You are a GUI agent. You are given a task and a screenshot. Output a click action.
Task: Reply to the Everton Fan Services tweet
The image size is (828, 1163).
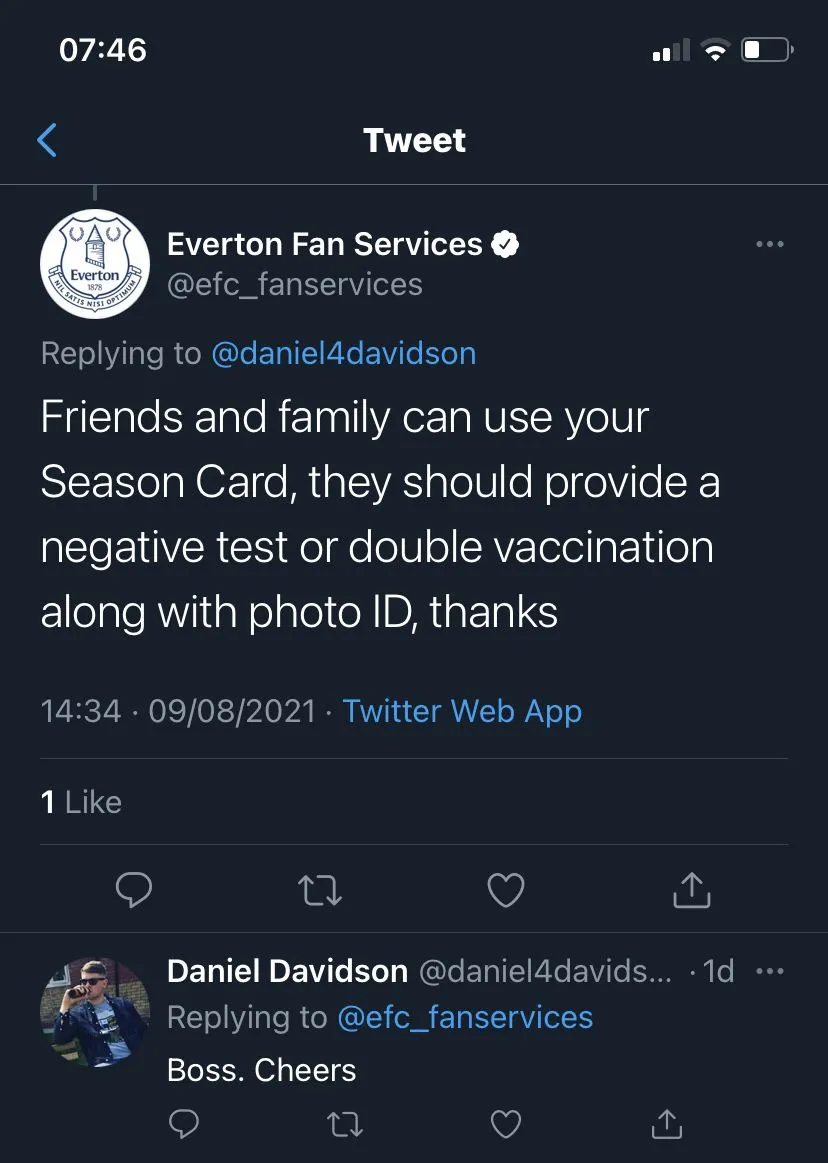(134, 889)
